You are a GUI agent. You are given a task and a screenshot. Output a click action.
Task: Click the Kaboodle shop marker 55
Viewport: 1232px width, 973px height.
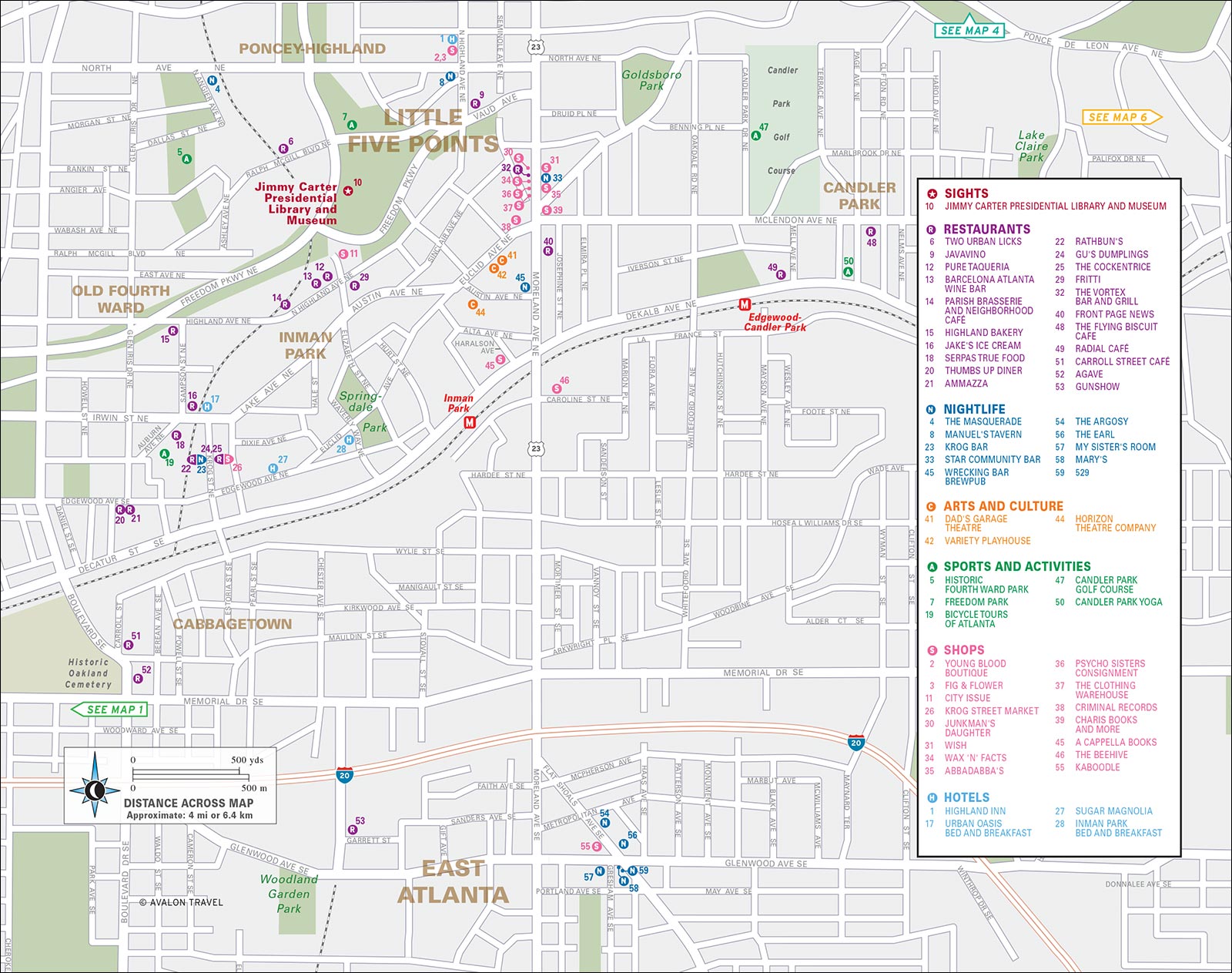[x=596, y=846]
